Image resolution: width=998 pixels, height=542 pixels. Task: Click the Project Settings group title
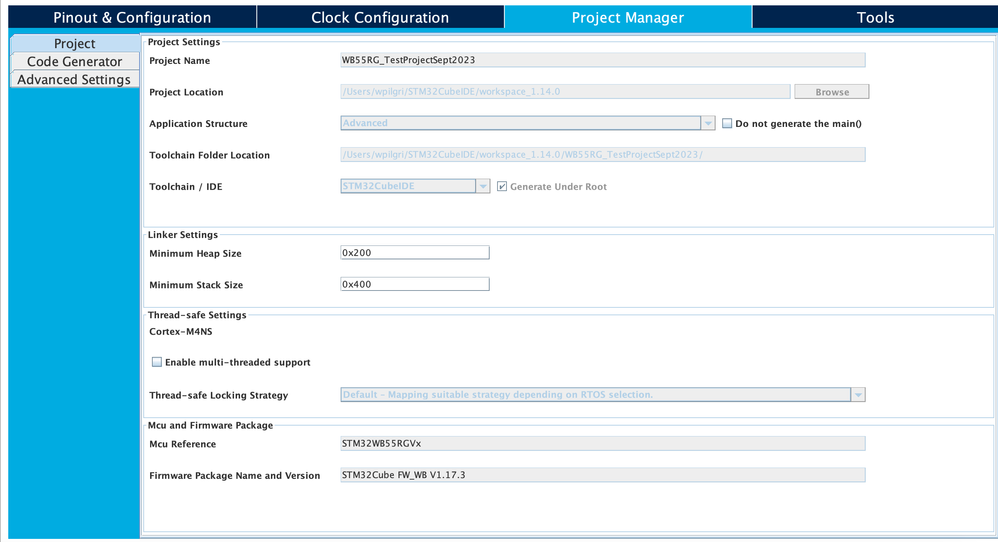pyautogui.click(x=184, y=42)
